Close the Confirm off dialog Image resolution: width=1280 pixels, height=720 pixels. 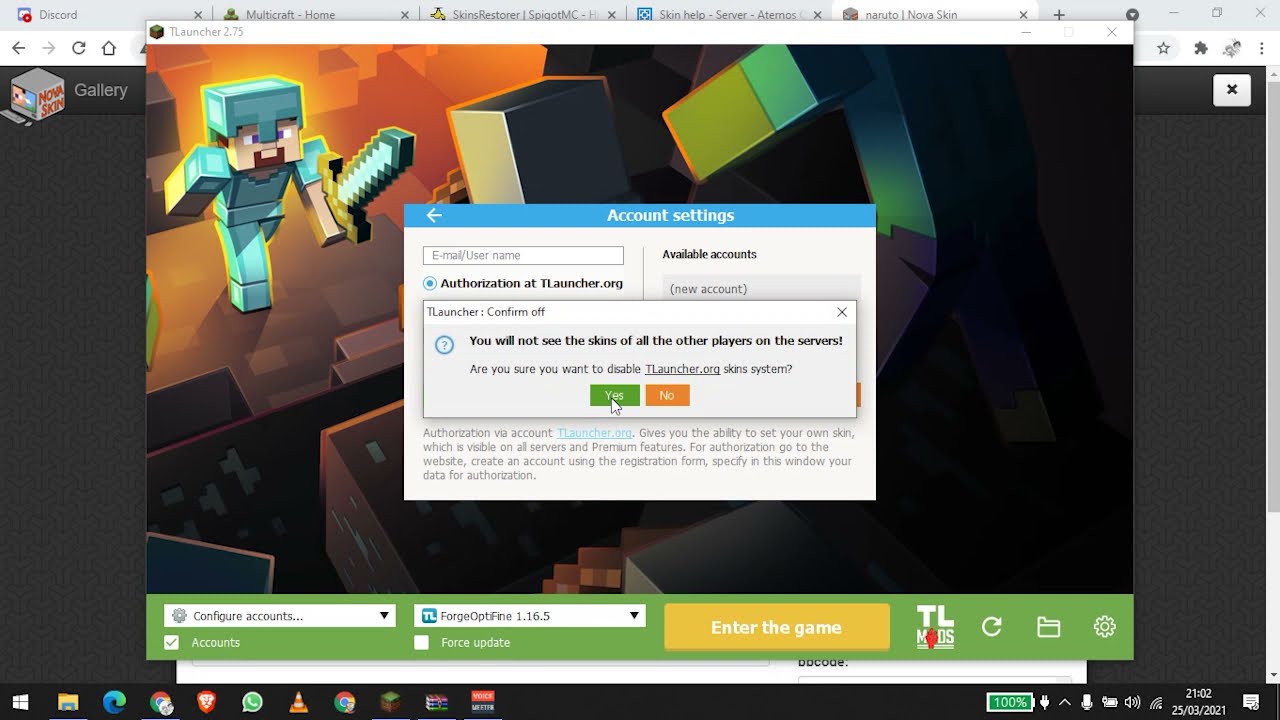pyautogui.click(x=842, y=312)
